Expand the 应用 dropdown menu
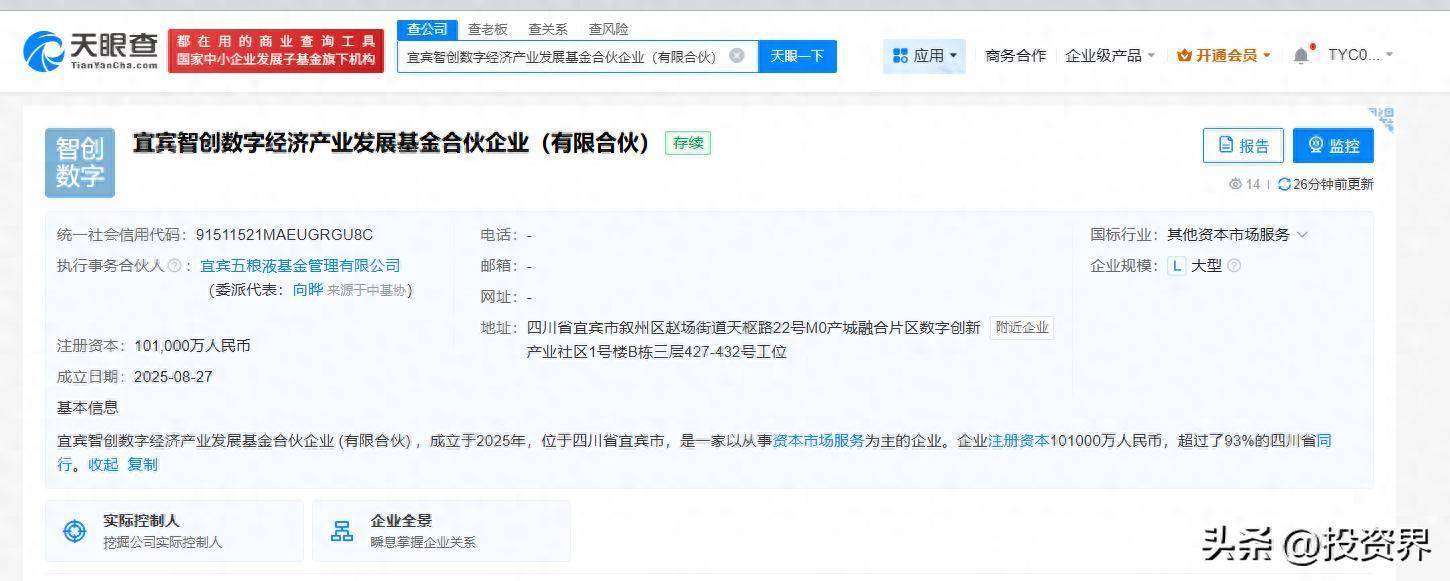Image resolution: width=1450 pixels, height=581 pixels. click(924, 56)
